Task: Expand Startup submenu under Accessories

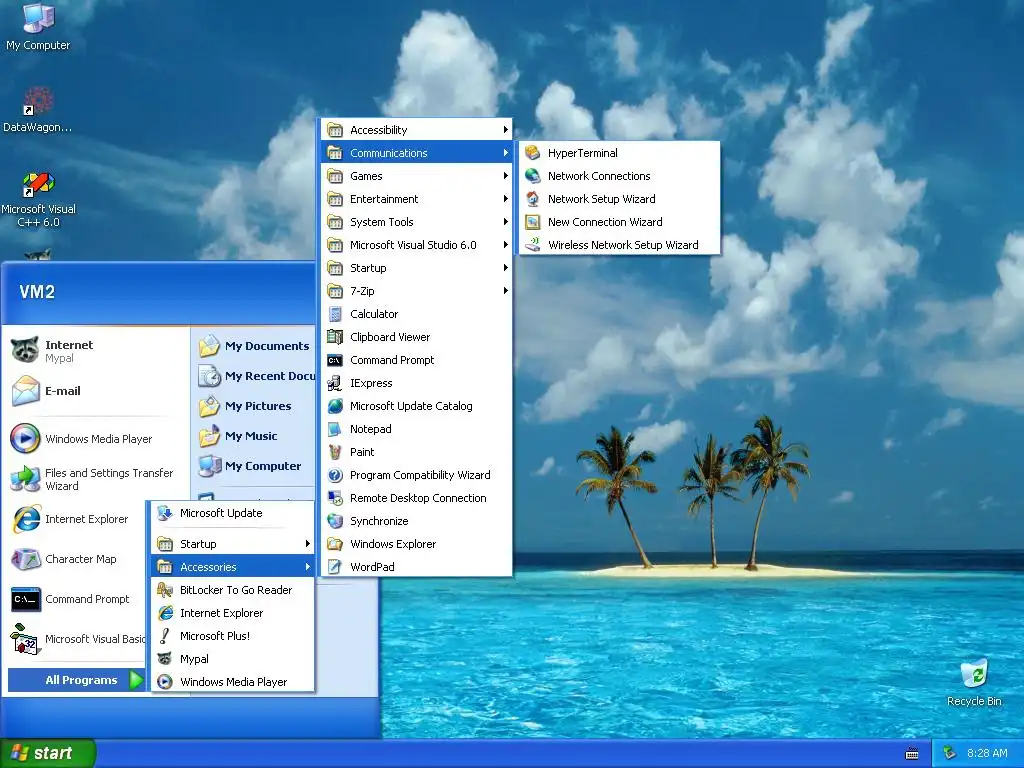Action: click(x=416, y=268)
